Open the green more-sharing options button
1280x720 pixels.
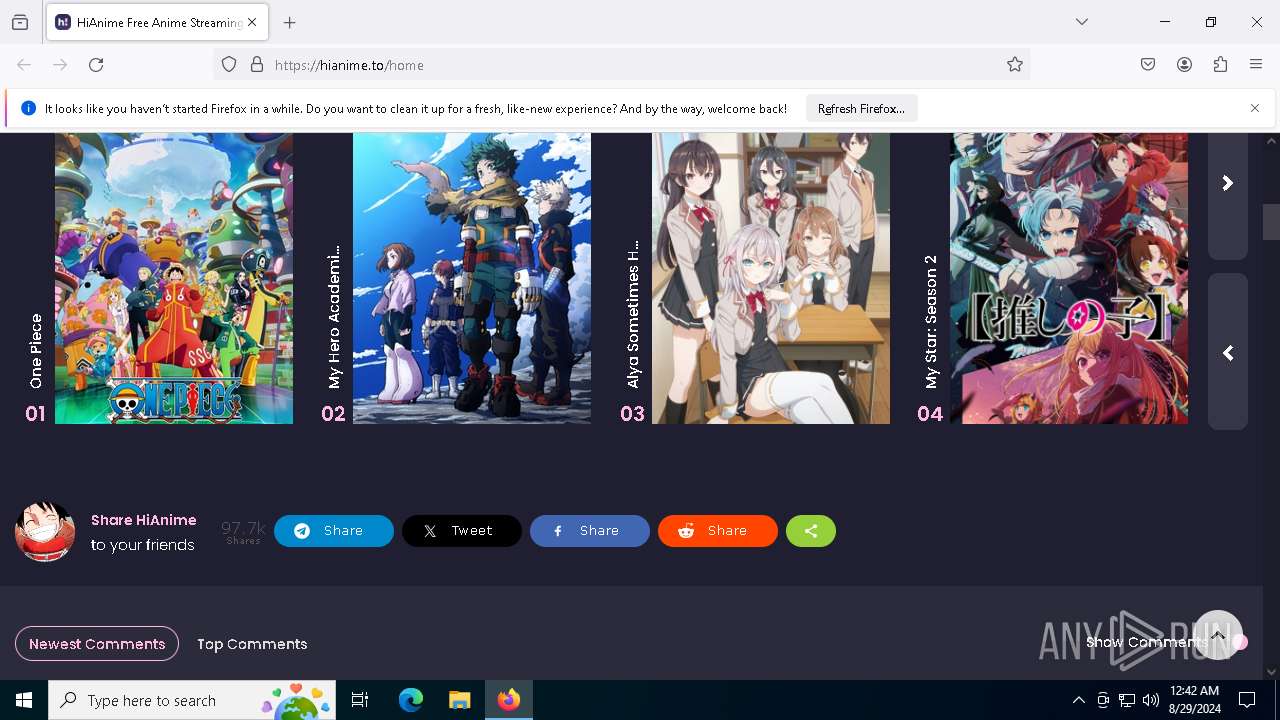tap(811, 531)
